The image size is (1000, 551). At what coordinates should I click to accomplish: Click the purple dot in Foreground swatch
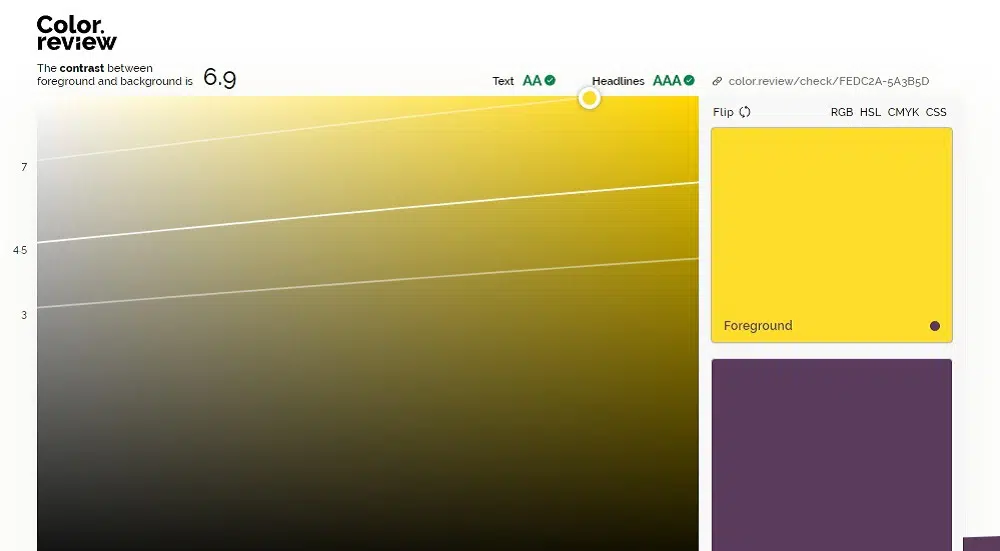tap(934, 326)
